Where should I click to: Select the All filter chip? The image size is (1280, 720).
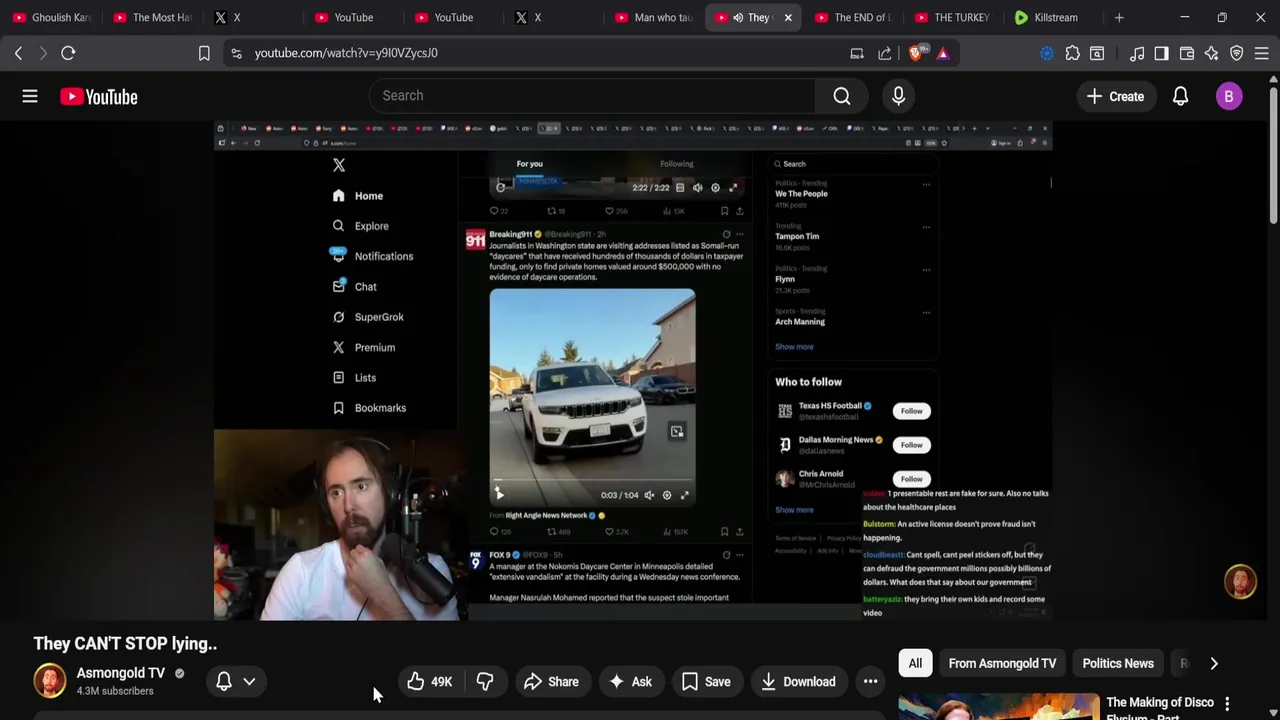[915, 663]
